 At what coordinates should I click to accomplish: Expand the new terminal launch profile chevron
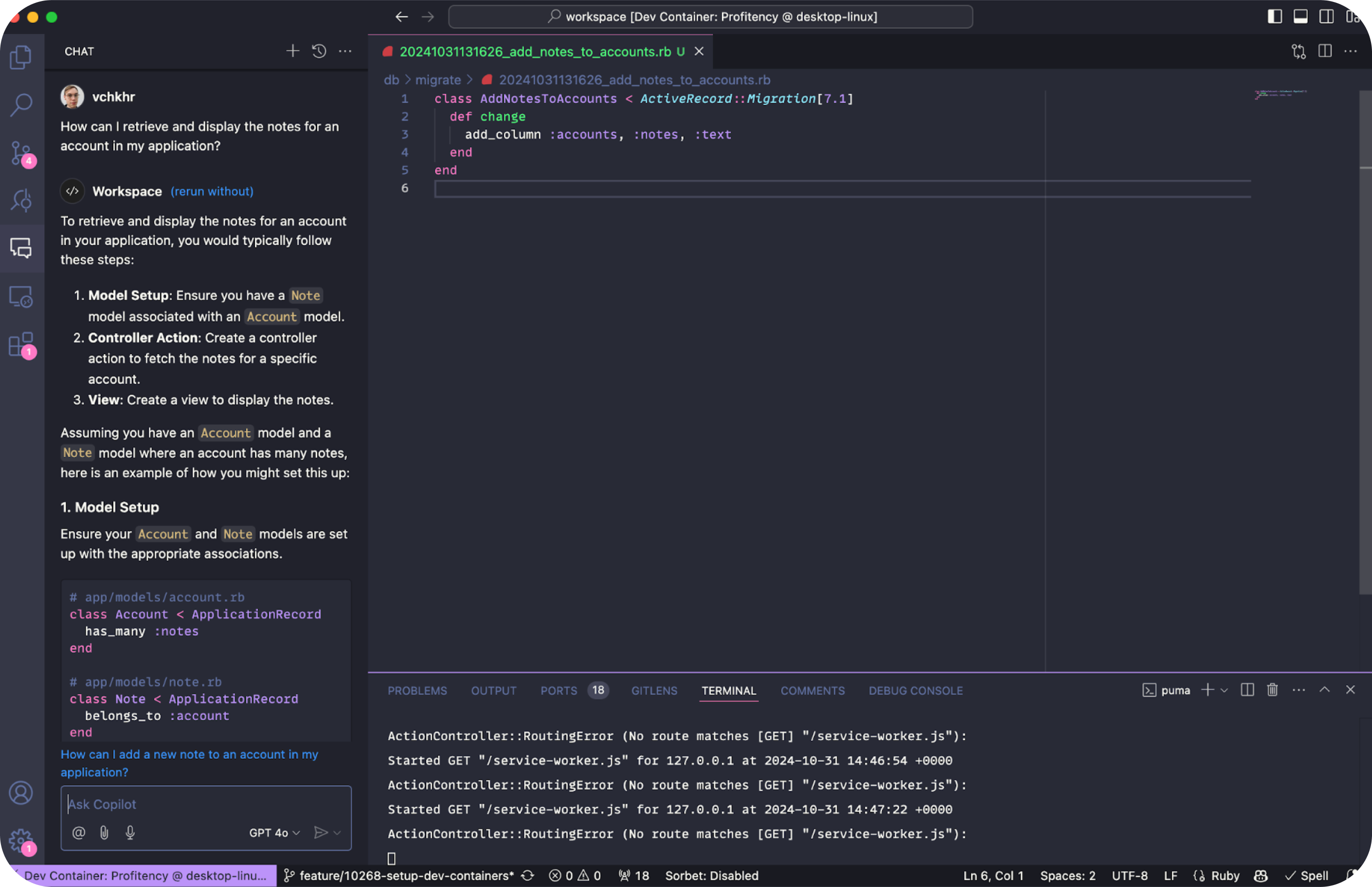[x=1225, y=690]
